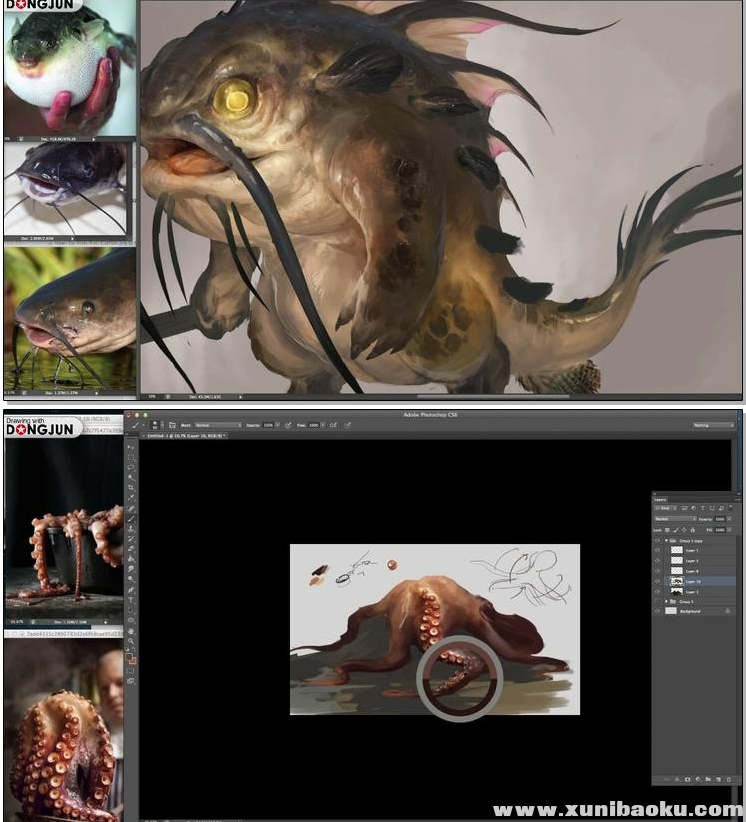Expand the collapsed Group 1 folder
Screen dimensions: 746x822
(667, 601)
